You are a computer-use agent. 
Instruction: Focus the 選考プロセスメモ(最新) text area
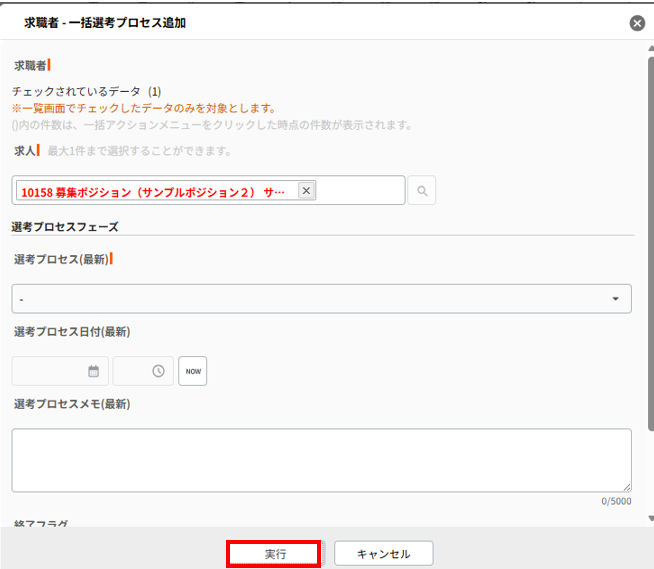coord(321,460)
